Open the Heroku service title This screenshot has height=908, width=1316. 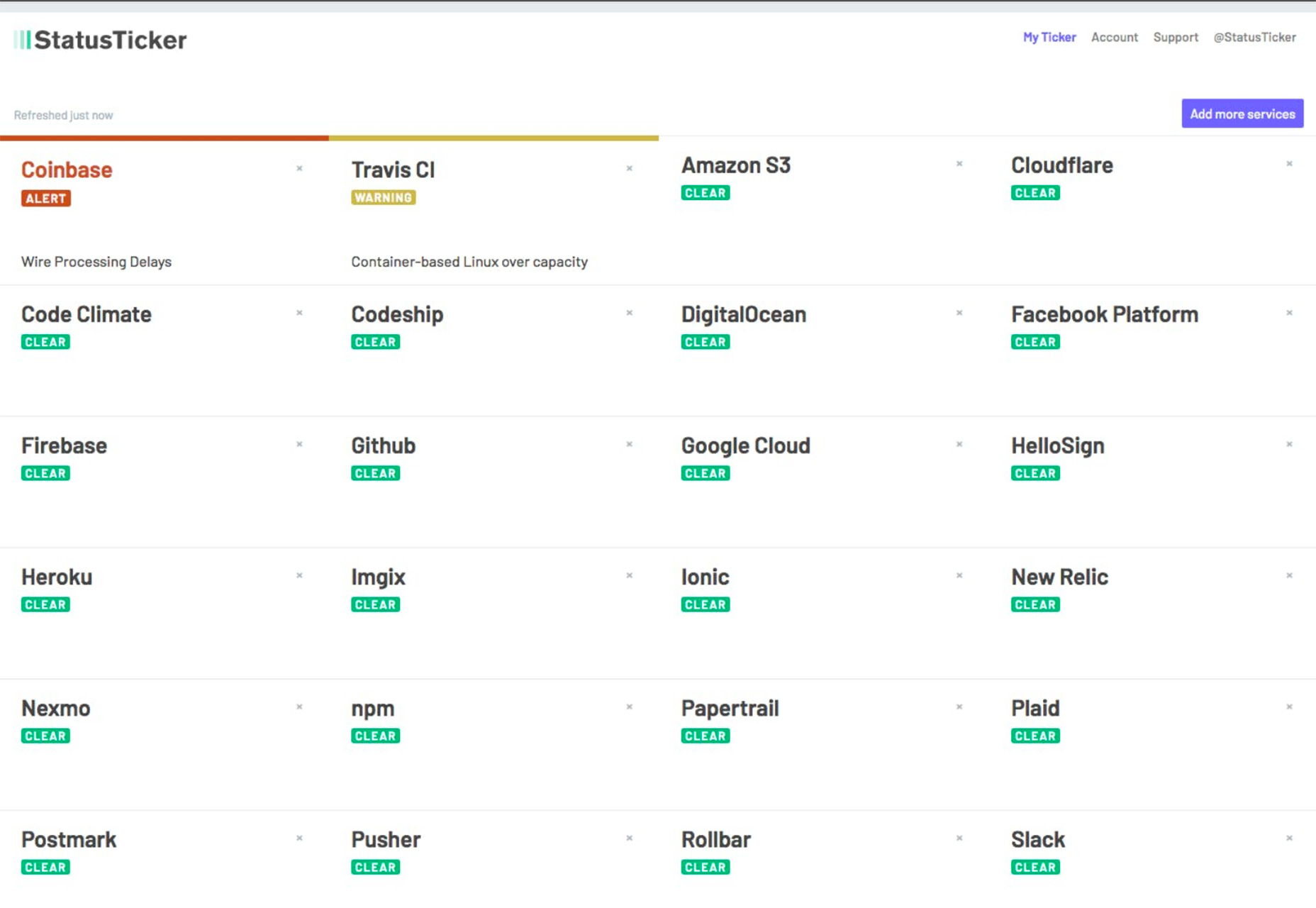pyautogui.click(x=57, y=577)
